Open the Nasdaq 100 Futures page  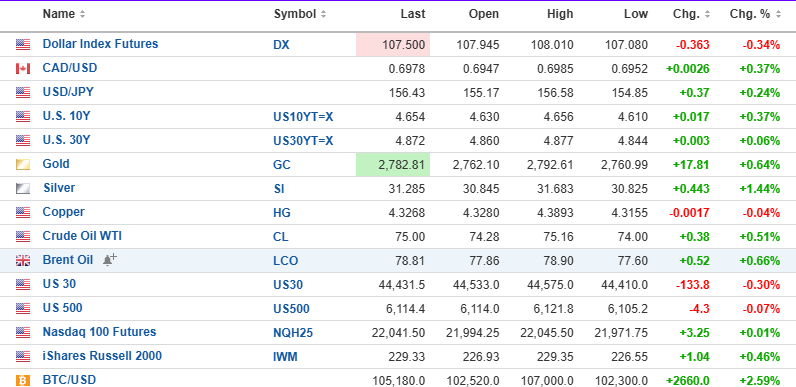[99, 332]
